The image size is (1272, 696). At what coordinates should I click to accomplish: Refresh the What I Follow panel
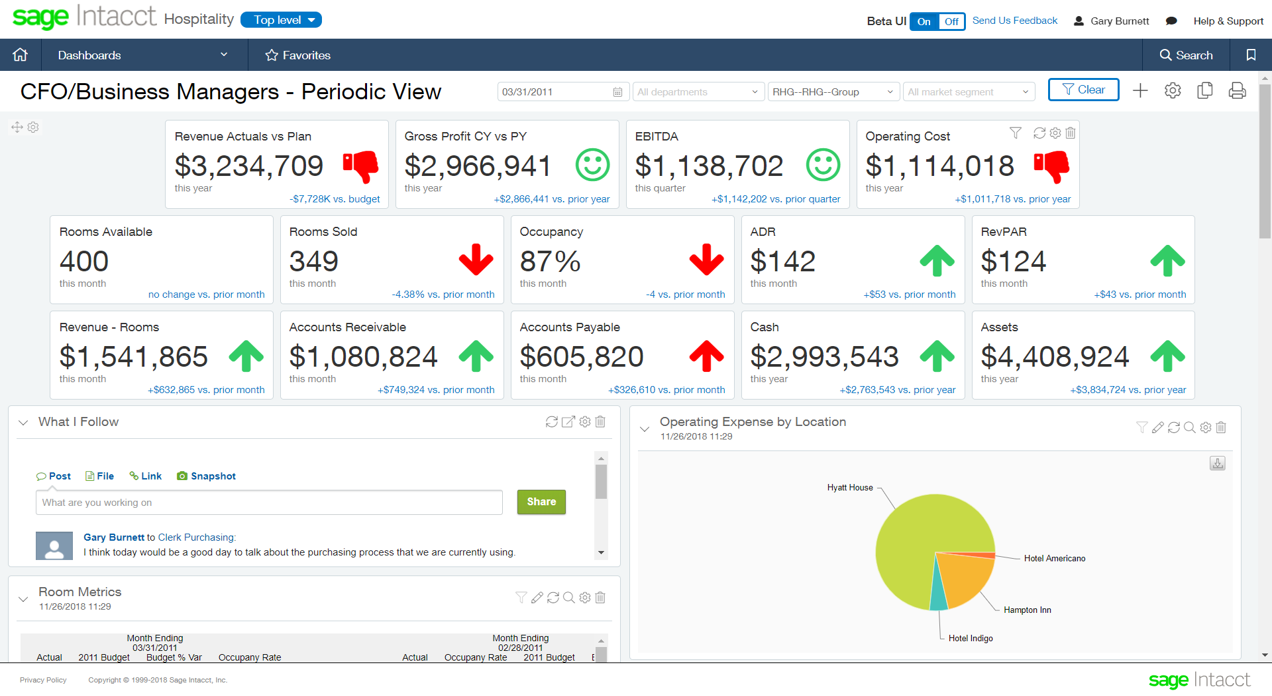(x=551, y=422)
